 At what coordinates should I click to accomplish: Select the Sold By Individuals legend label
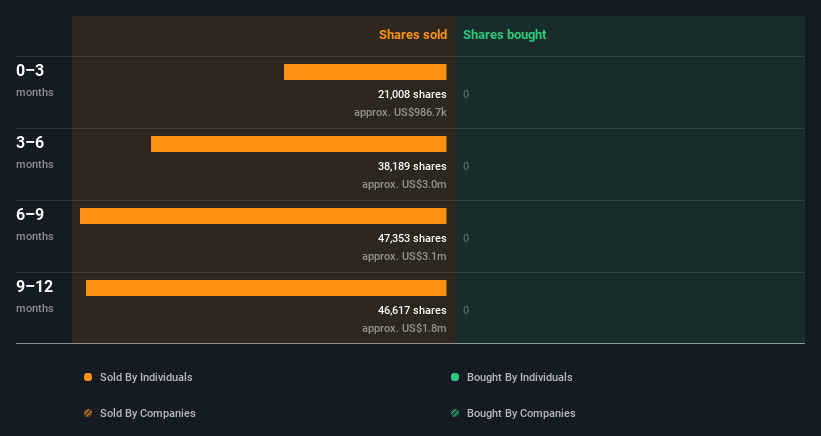[146, 377]
